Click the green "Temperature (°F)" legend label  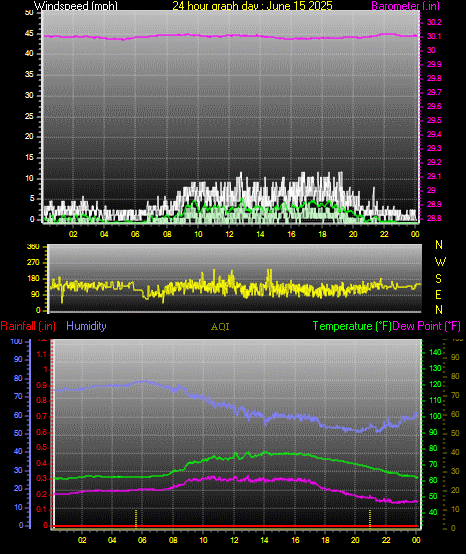click(x=352, y=326)
